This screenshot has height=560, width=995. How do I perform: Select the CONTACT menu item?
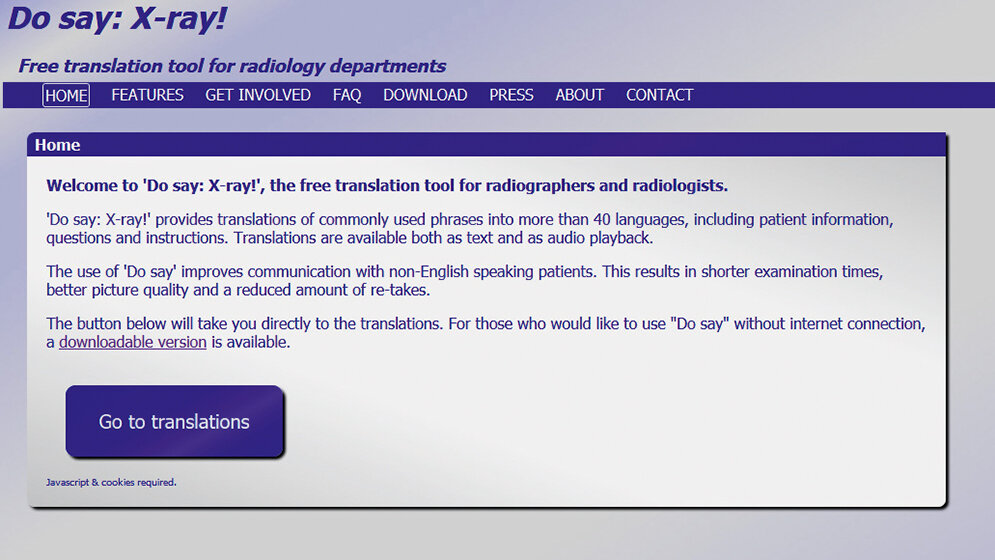(659, 95)
